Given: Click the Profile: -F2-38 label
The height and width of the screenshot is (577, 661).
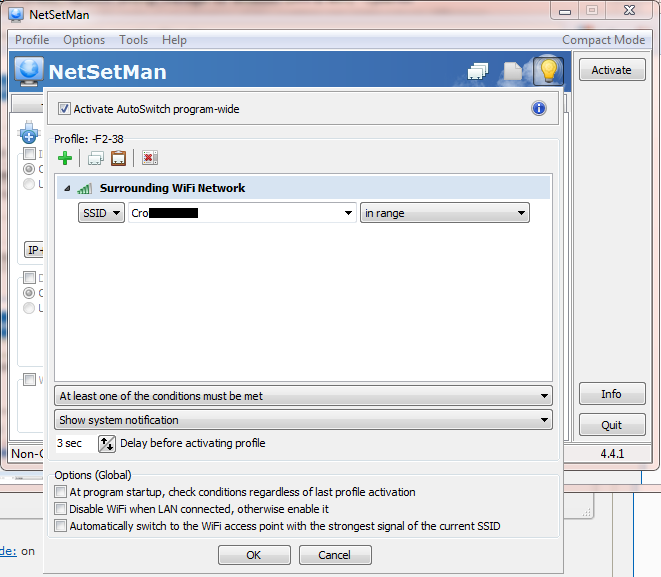Looking at the screenshot, I should (x=89, y=139).
